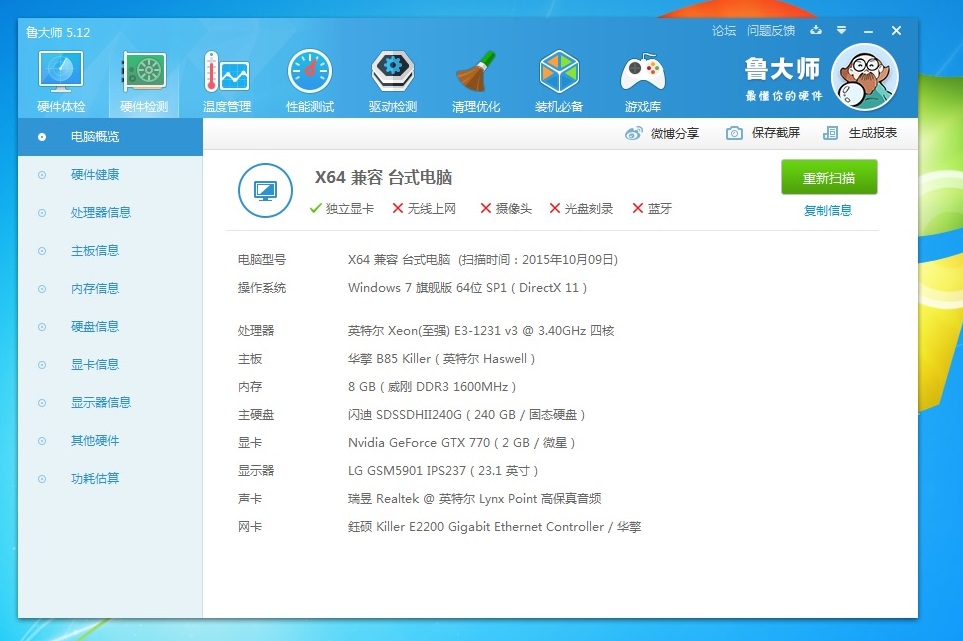Click 复制信息 copy info link
Viewport: 963px width, 641px height.
[x=828, y=211]
